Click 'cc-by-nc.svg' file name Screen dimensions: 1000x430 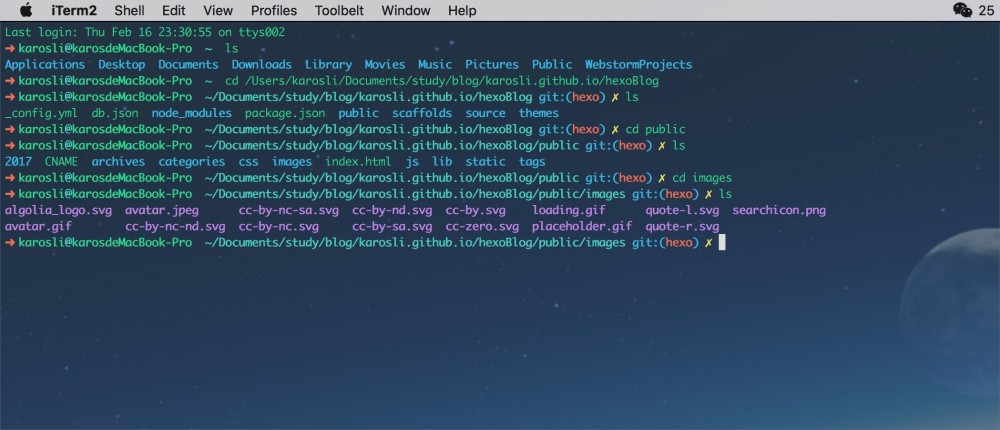point(278,226)
